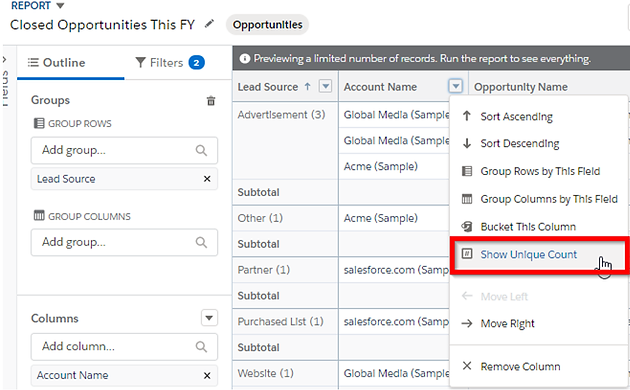The image size is (630, 390).
Task: Click the Lead Source ascending sort arrow
Action: coord(307,86)
